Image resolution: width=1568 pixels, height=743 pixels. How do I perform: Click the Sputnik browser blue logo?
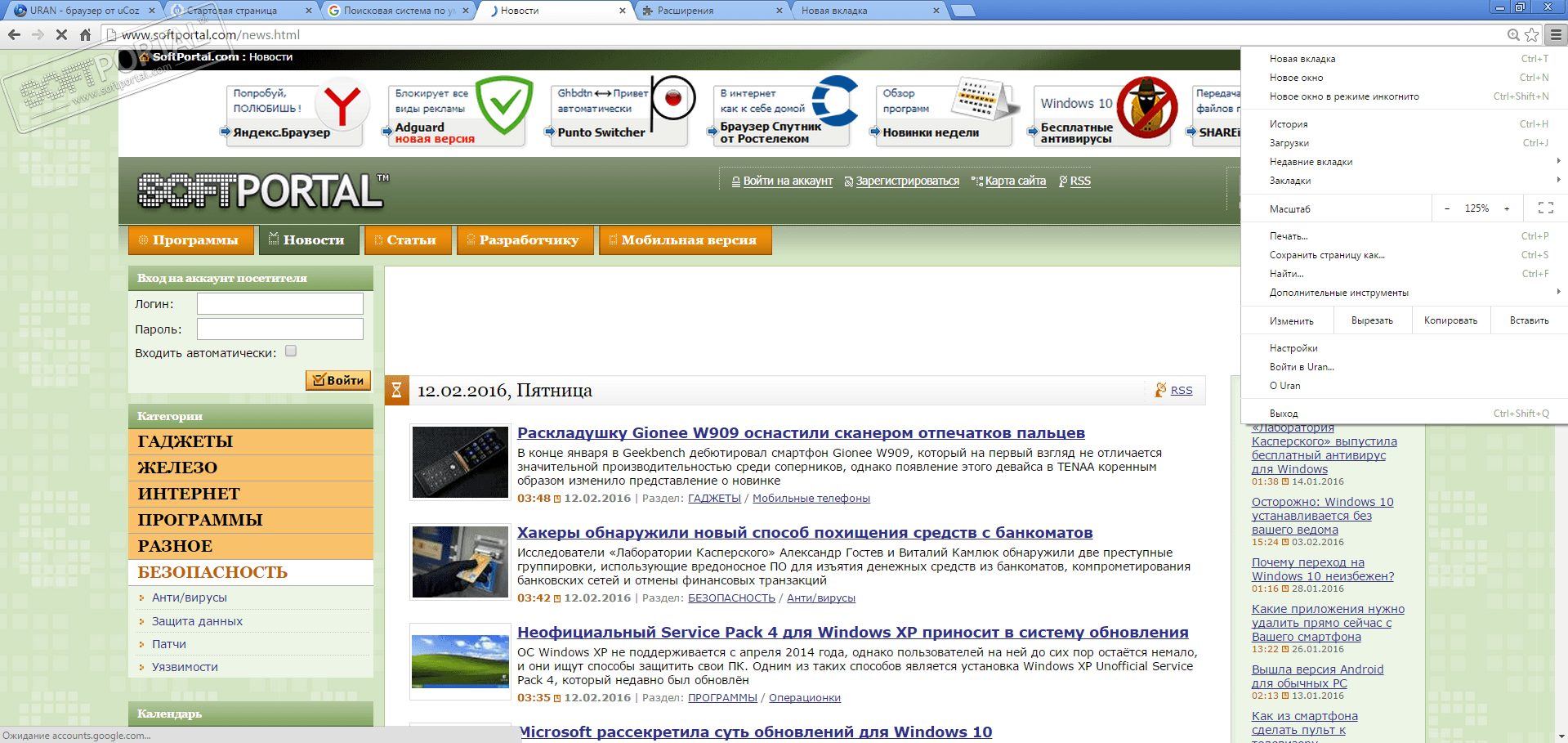click(x=835, y=101)
